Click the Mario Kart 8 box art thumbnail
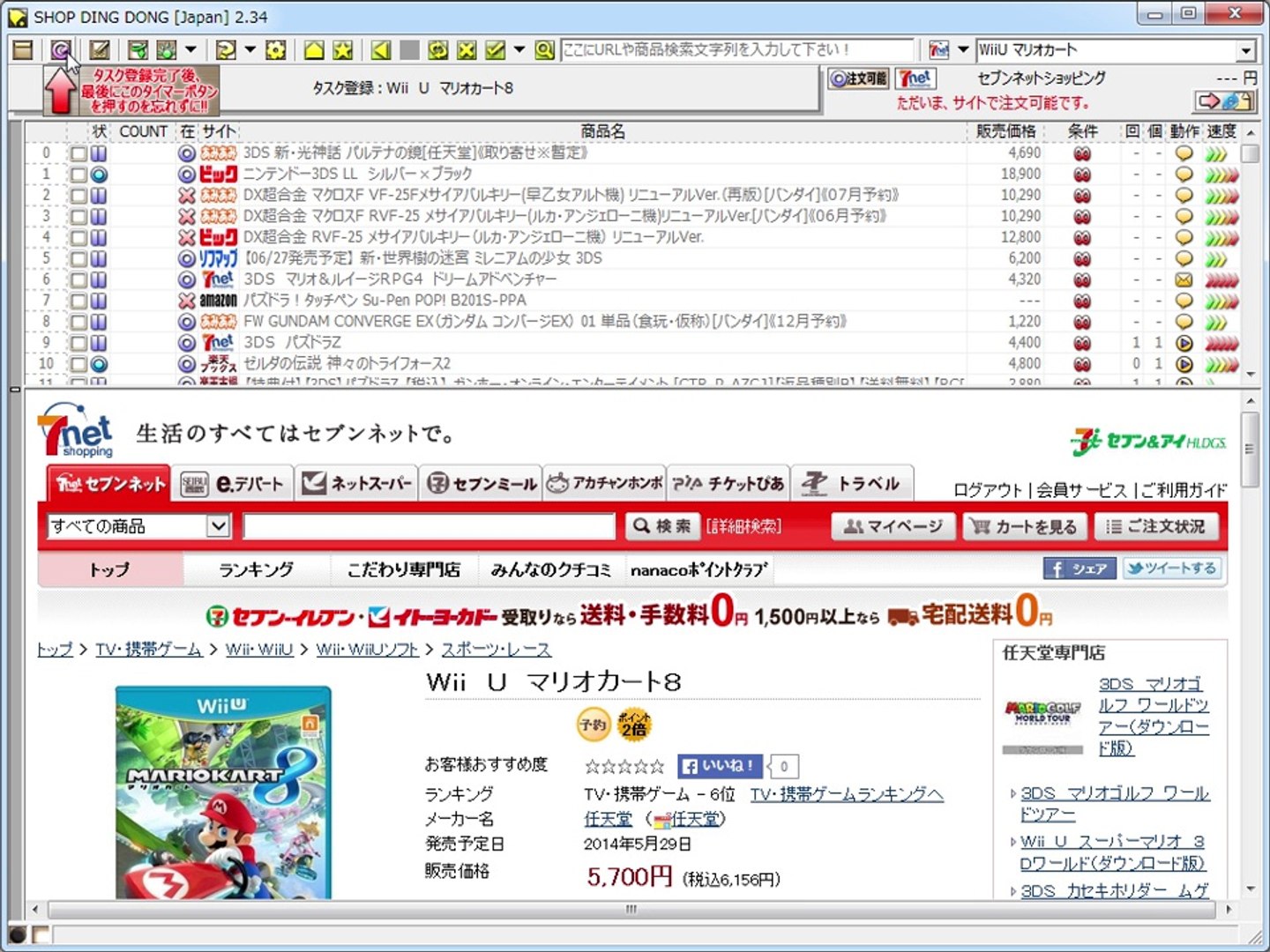 click(223, 793)
